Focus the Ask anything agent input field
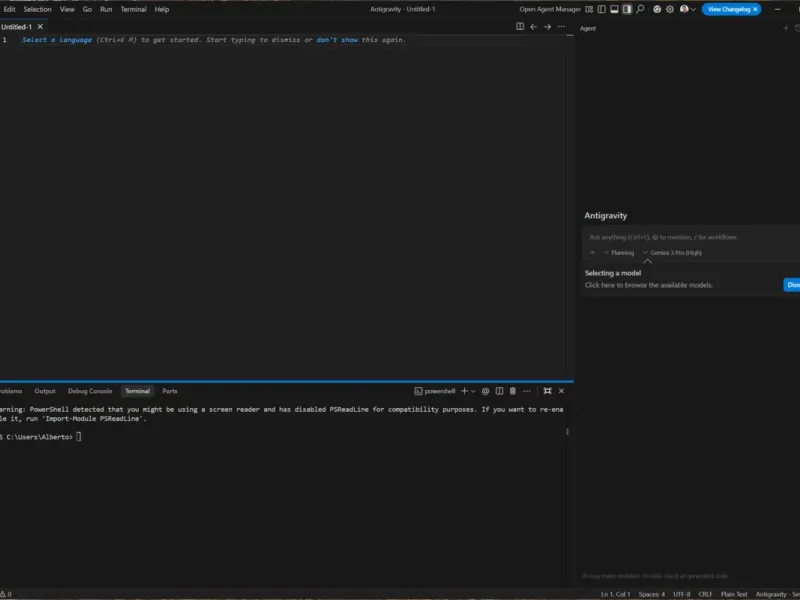The image size is (800, 600). [691, 237]
